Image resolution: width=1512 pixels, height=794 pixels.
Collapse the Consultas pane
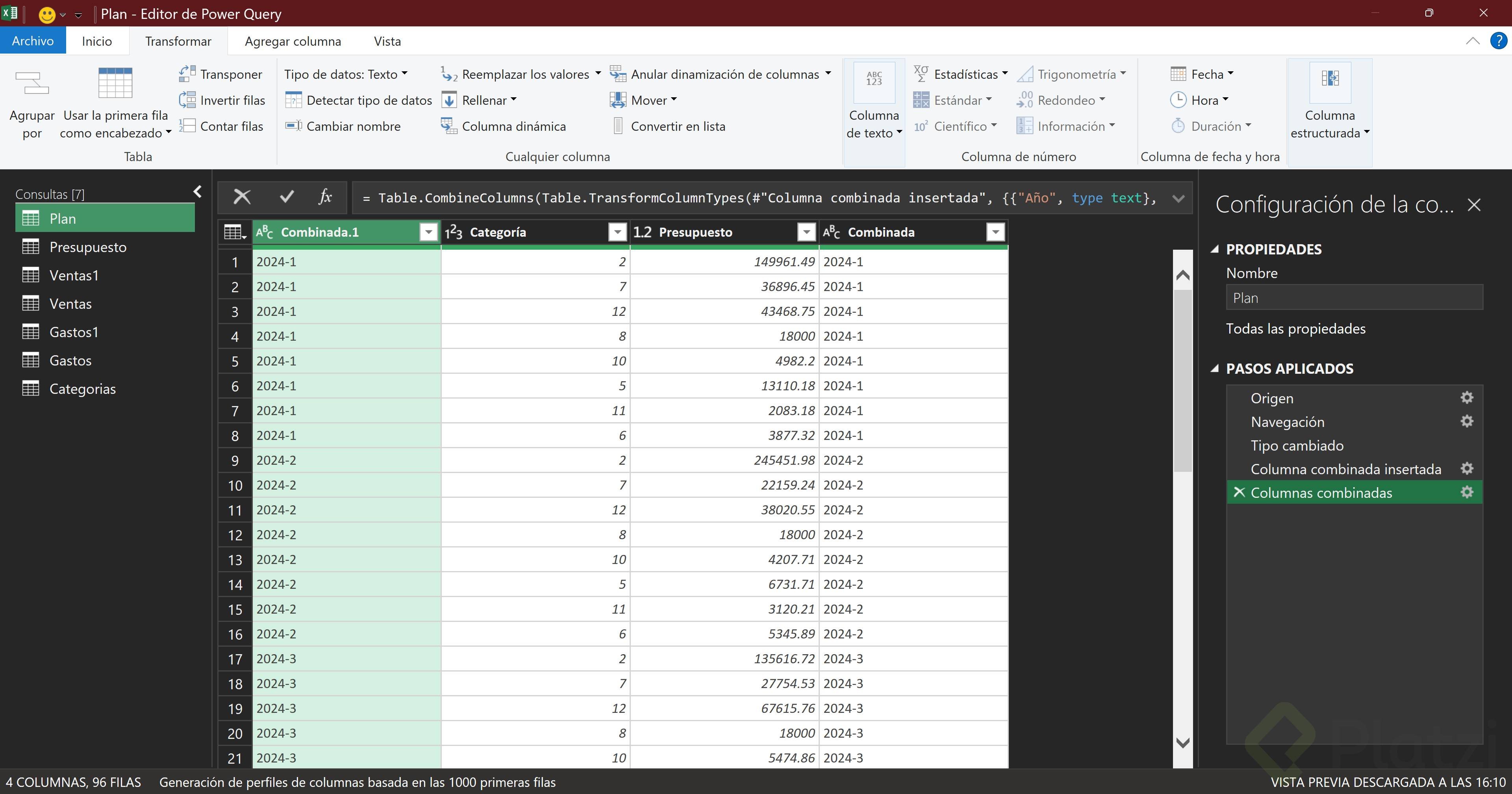coord(198,191)
